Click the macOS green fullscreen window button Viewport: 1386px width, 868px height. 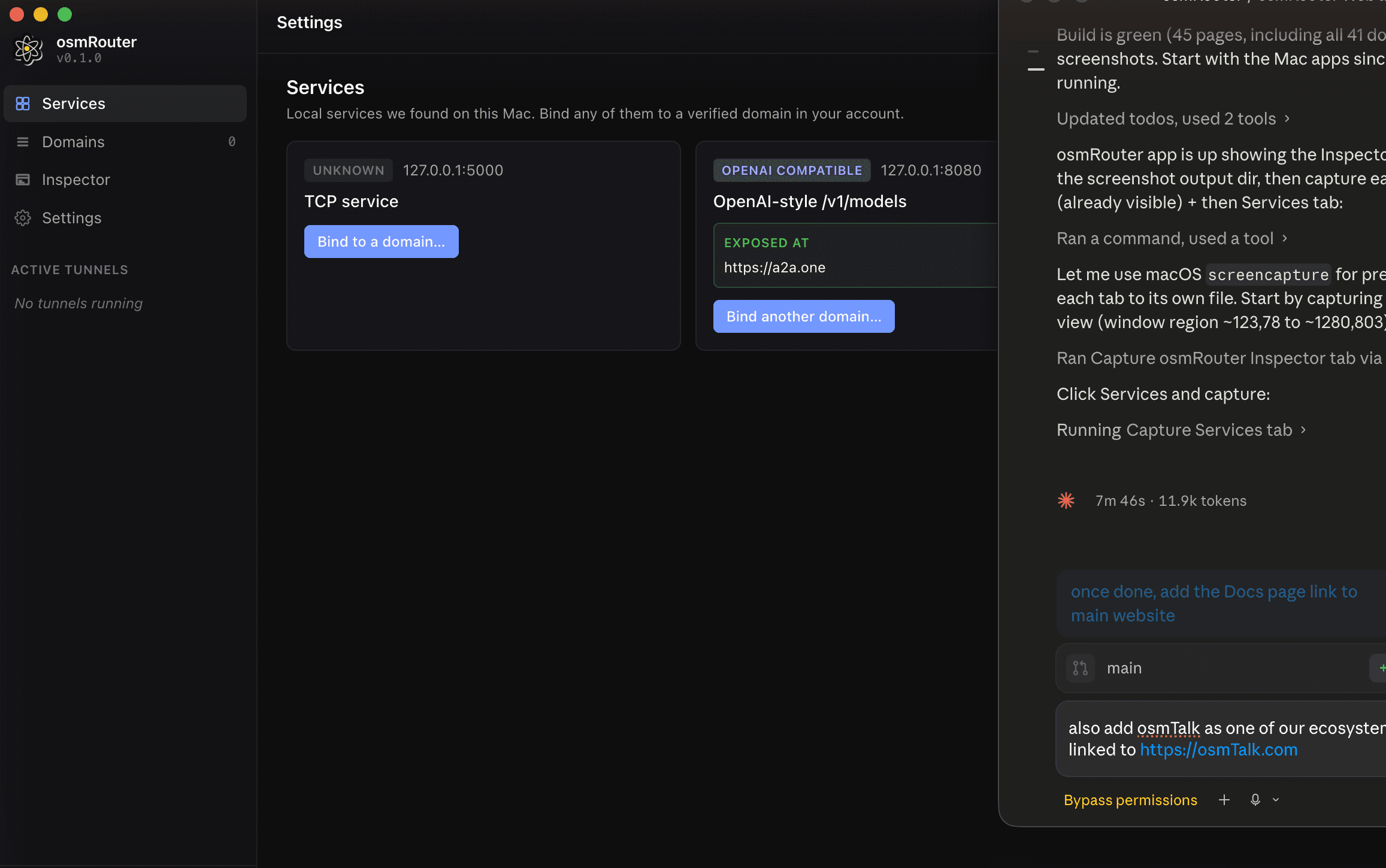point(65,14)
